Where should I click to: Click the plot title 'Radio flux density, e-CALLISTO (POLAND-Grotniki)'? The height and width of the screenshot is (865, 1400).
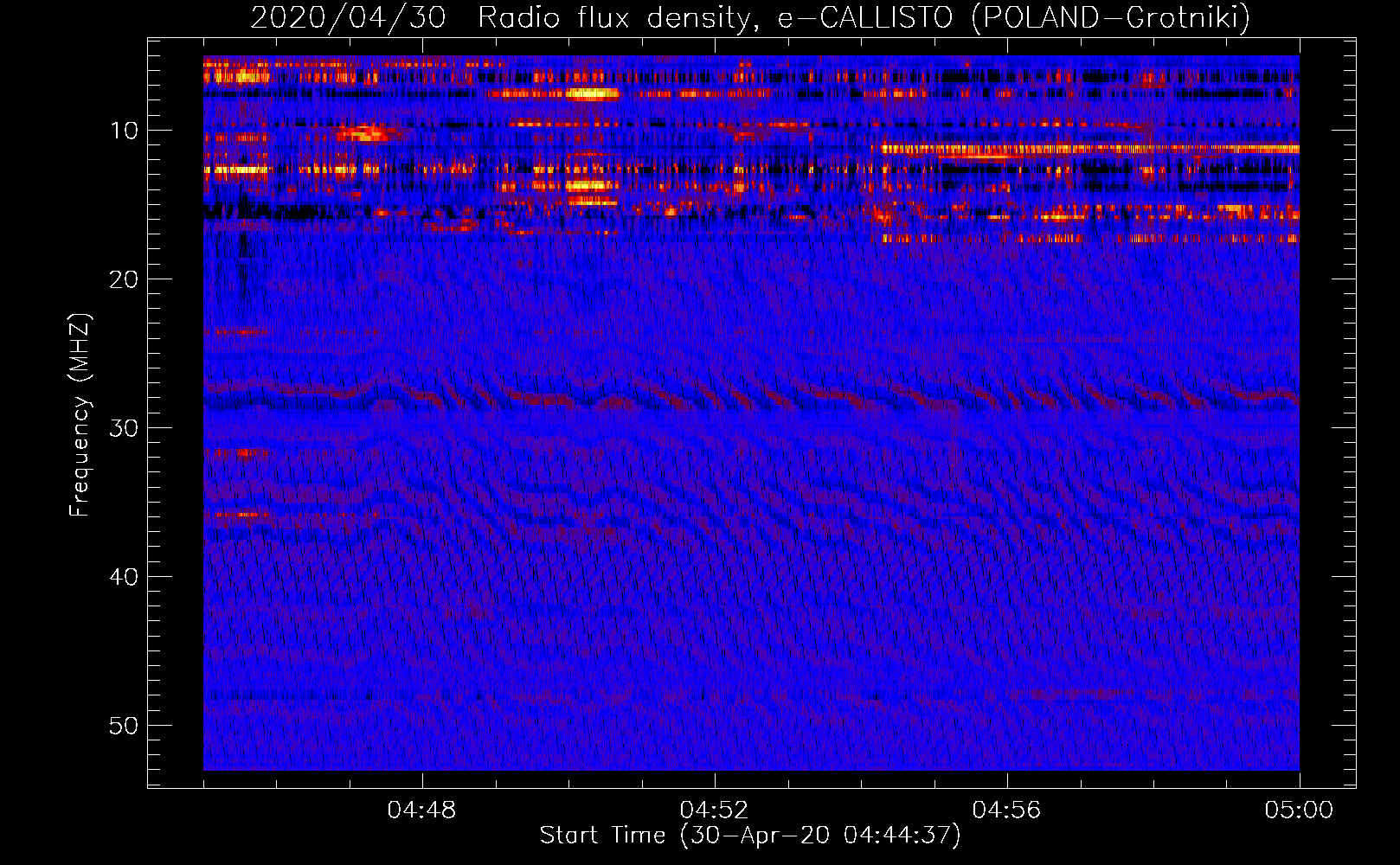point(864,17)
